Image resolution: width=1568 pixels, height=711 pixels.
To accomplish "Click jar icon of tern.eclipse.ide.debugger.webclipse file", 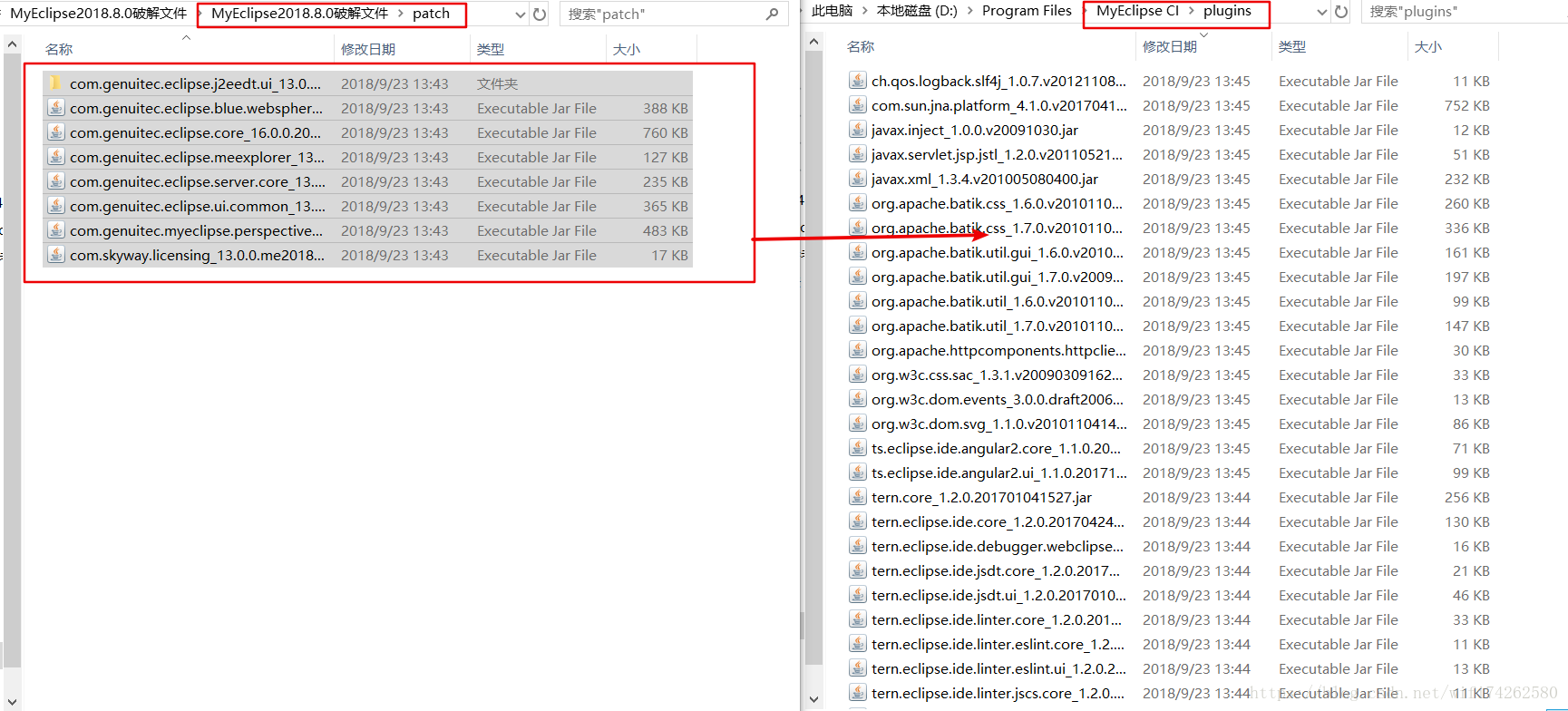I will [857, 546].
